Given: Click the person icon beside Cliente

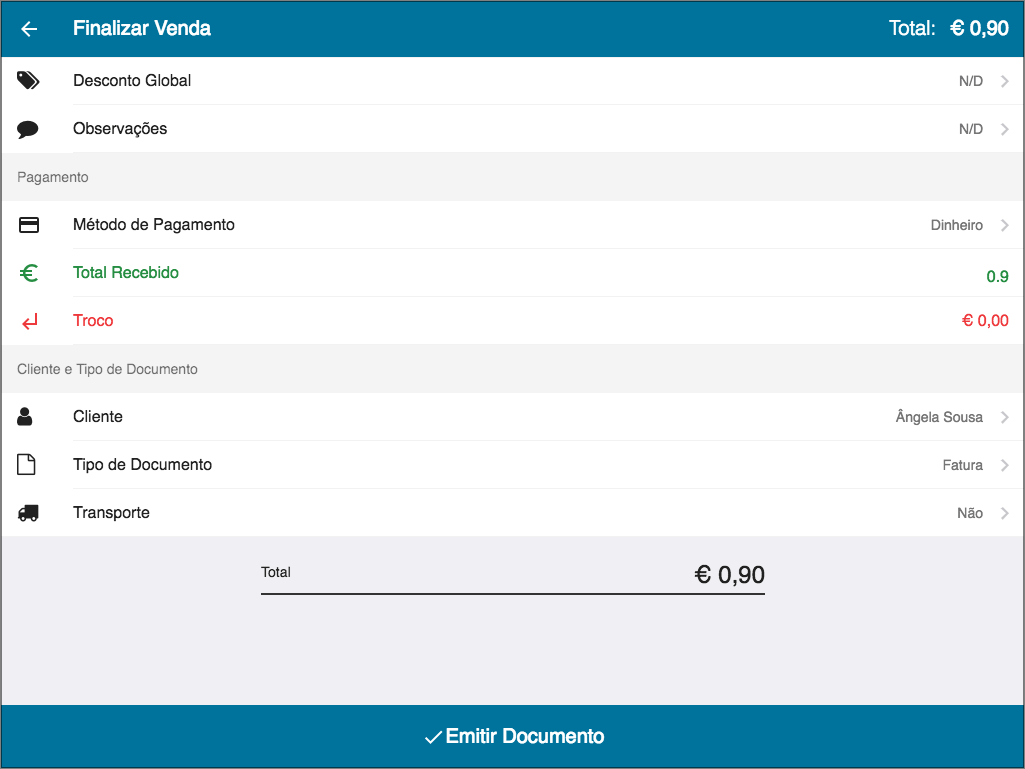Looking at the screenshot, I should pyautogui.click(x=28, y=416).
